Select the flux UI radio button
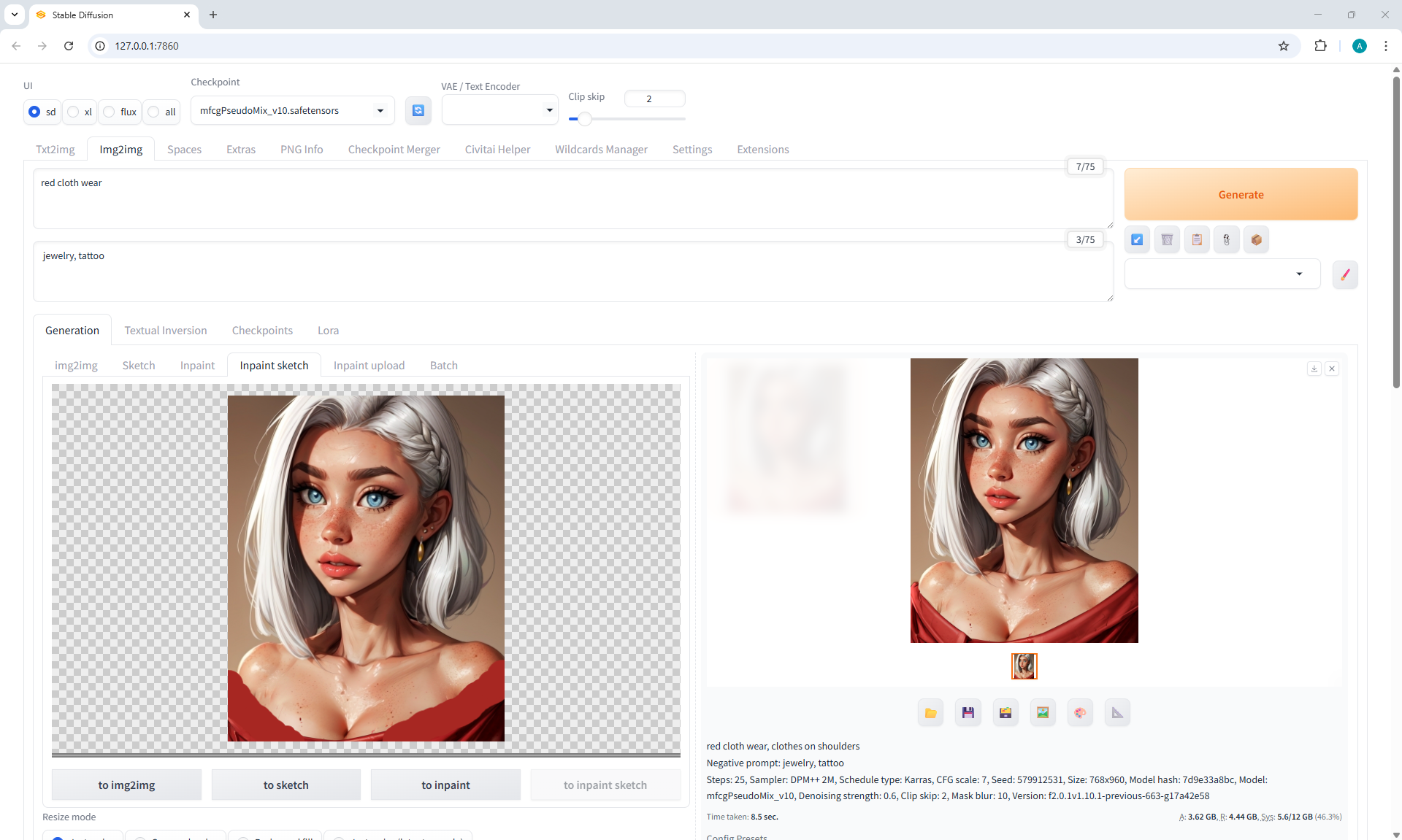The image size is (1402, 840). coord(110,112)
